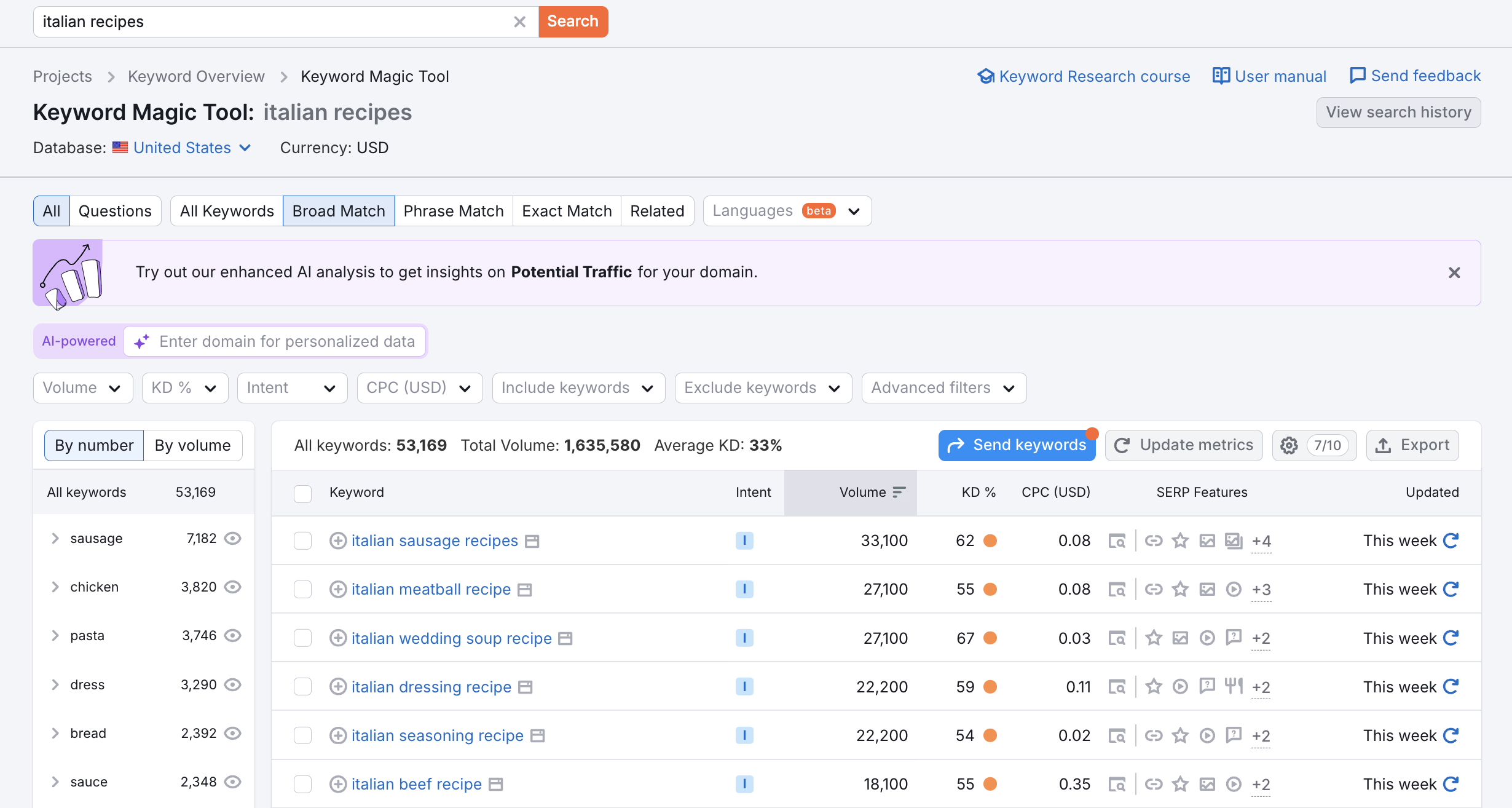The image size is (1512, 808).
Task: Toggle eye visibility for chicken group
Action: tap(232, 587)
